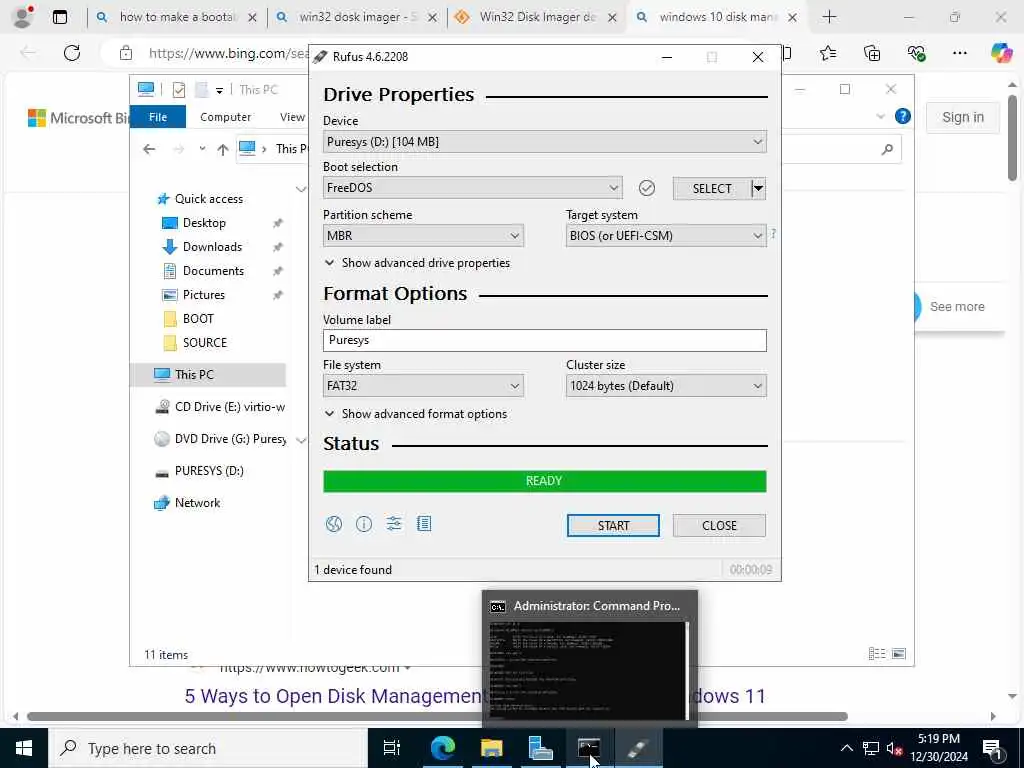
Task: Open Rufus application settings sliders icon
Action: (x=394, y=524)
